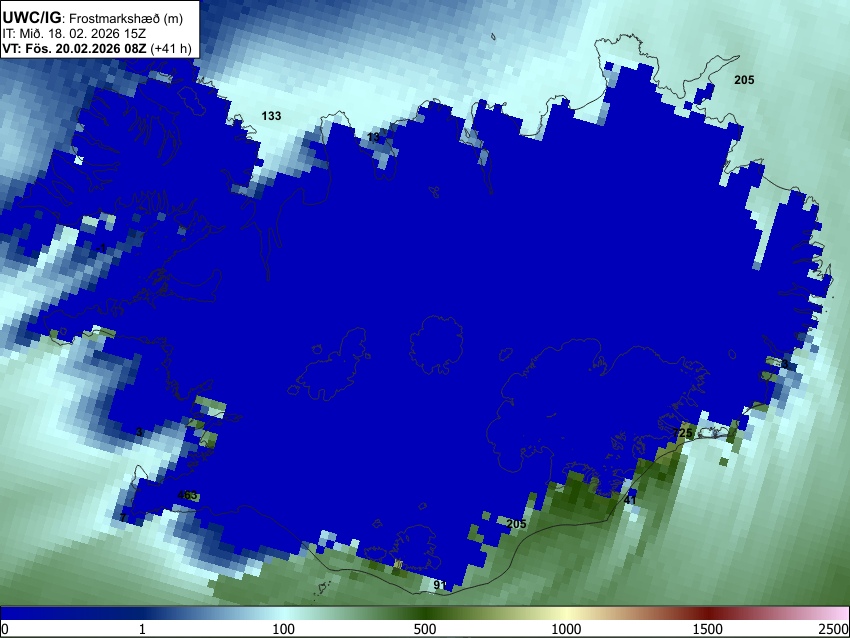
Task: Select the "IT: Mið. 18. 02. 2026 15Z" line
Action: click(x=74, y=34)
